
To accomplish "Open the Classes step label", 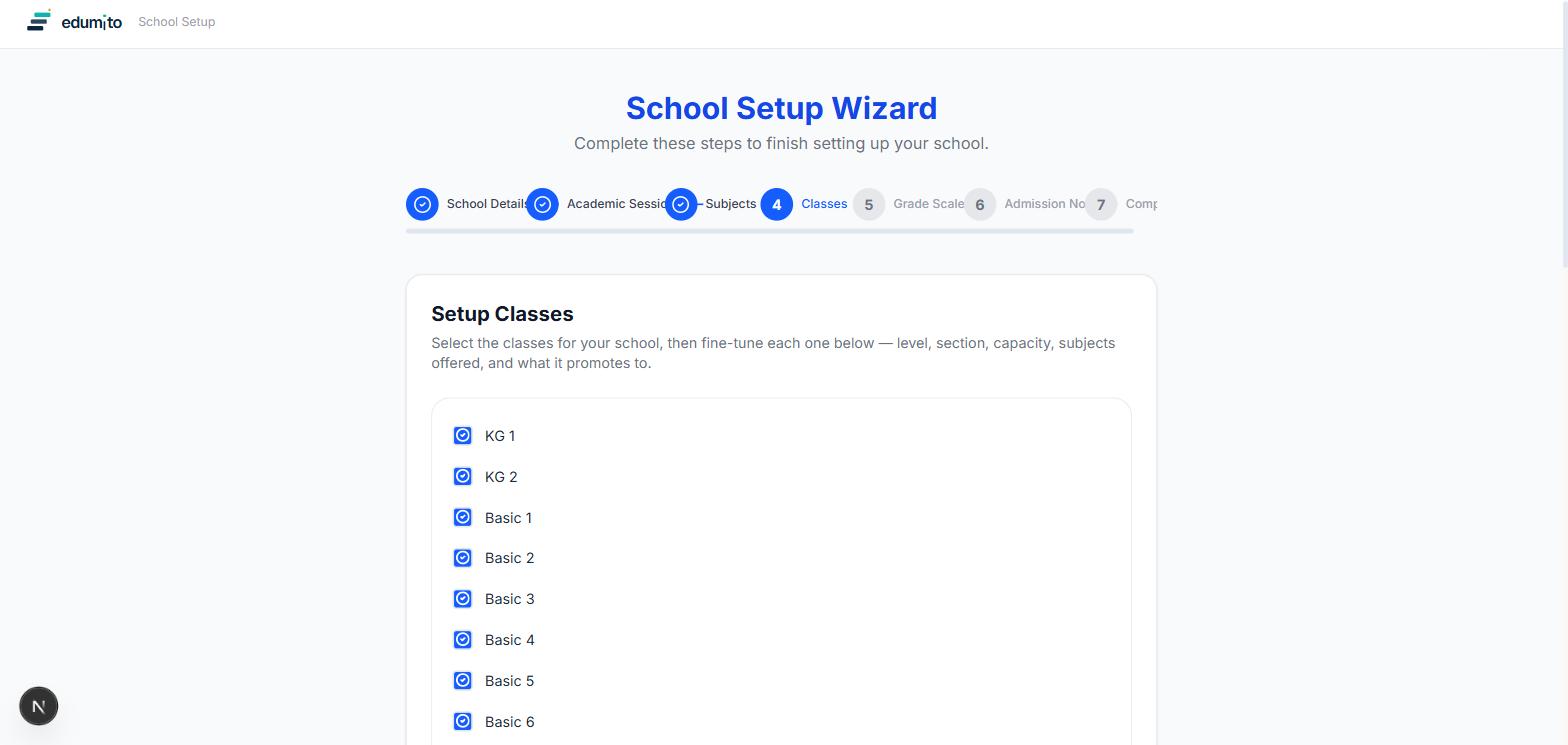I will [x=824, y=204].
